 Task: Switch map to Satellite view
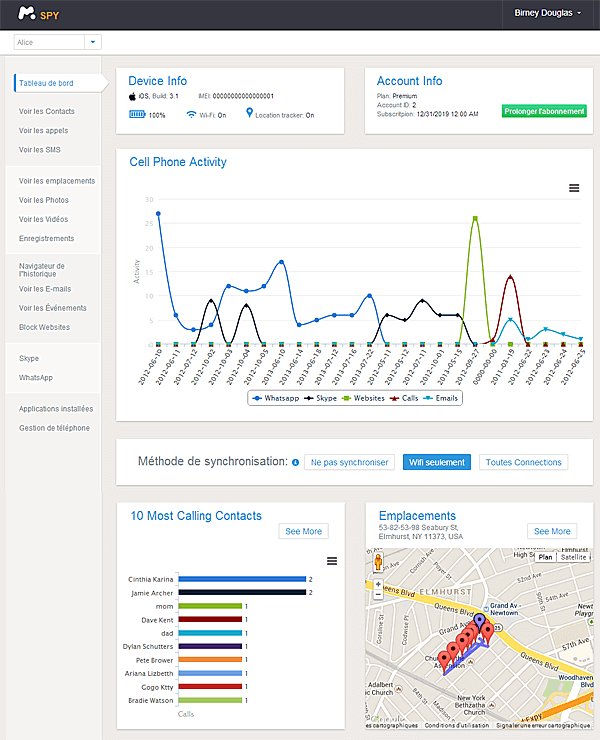(x=573, y=556)
